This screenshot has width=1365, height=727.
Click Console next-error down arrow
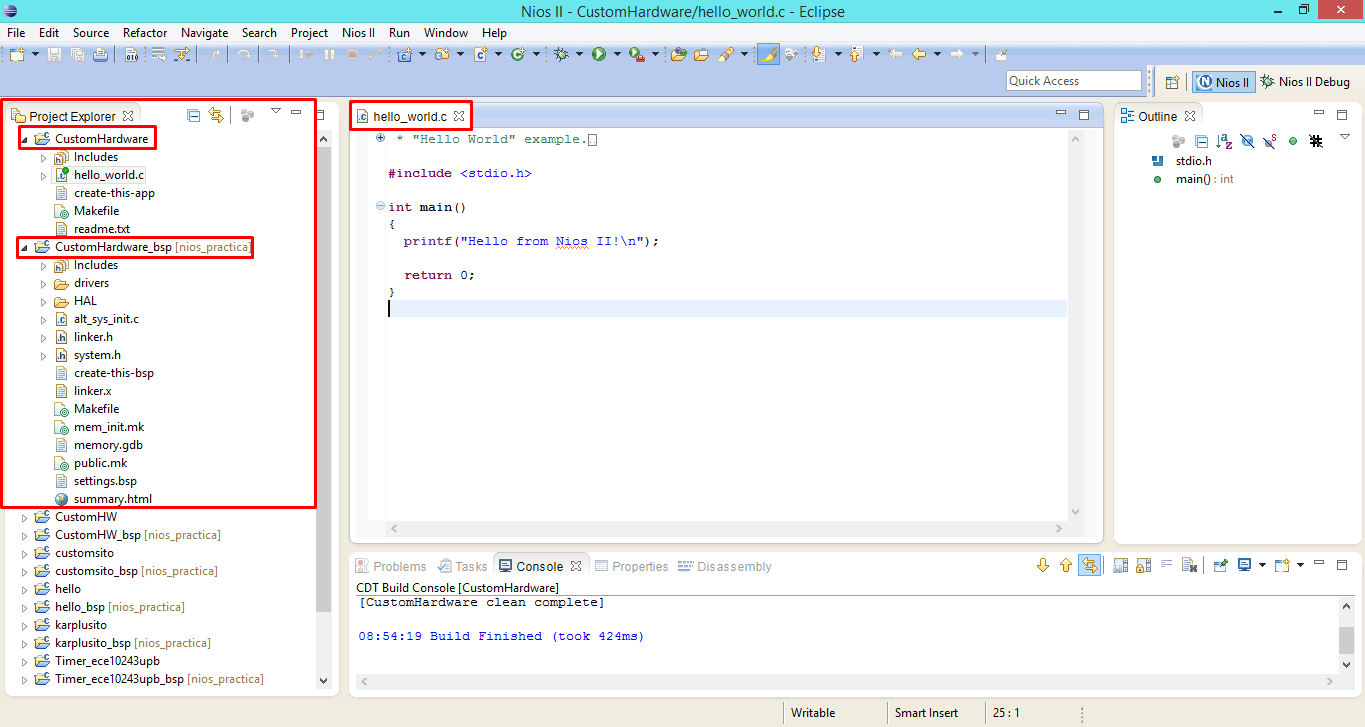click(1042, 565)
